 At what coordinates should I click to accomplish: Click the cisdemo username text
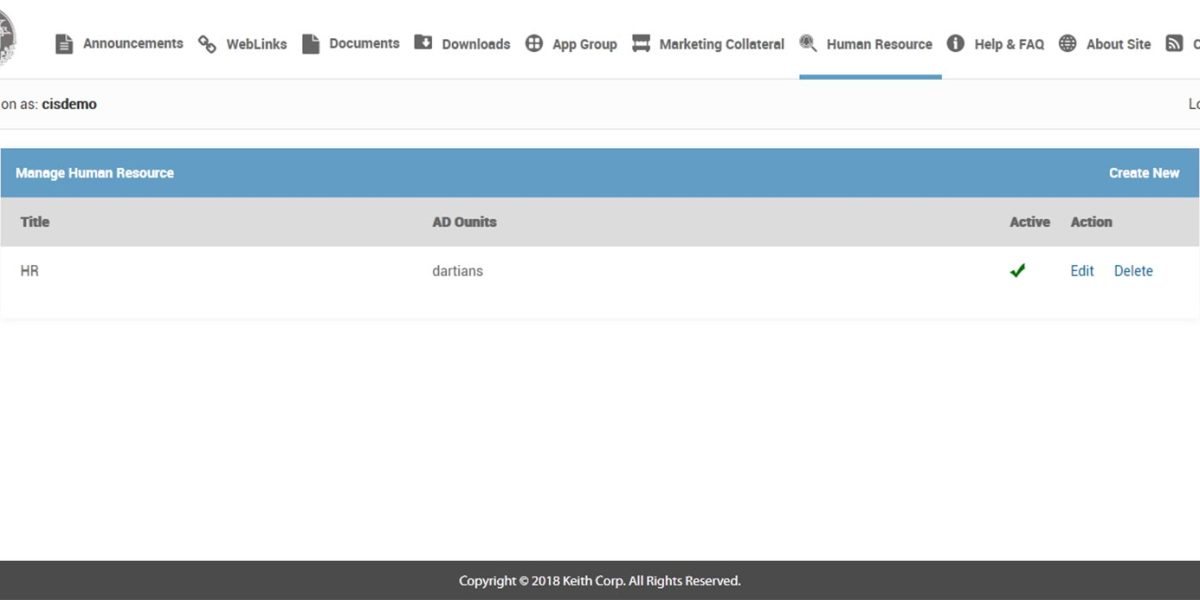pyautogui.click(x=69, y=103)
